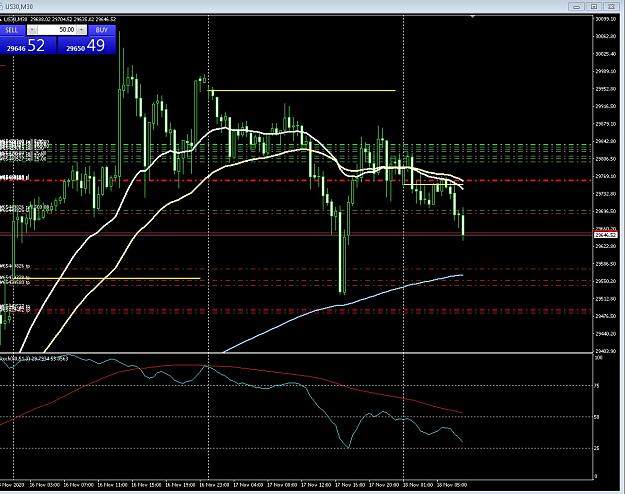Click the 25 level on stochastic scale
Screen dimensions: 625x494
pyautogui.click(x=597, y=449)
